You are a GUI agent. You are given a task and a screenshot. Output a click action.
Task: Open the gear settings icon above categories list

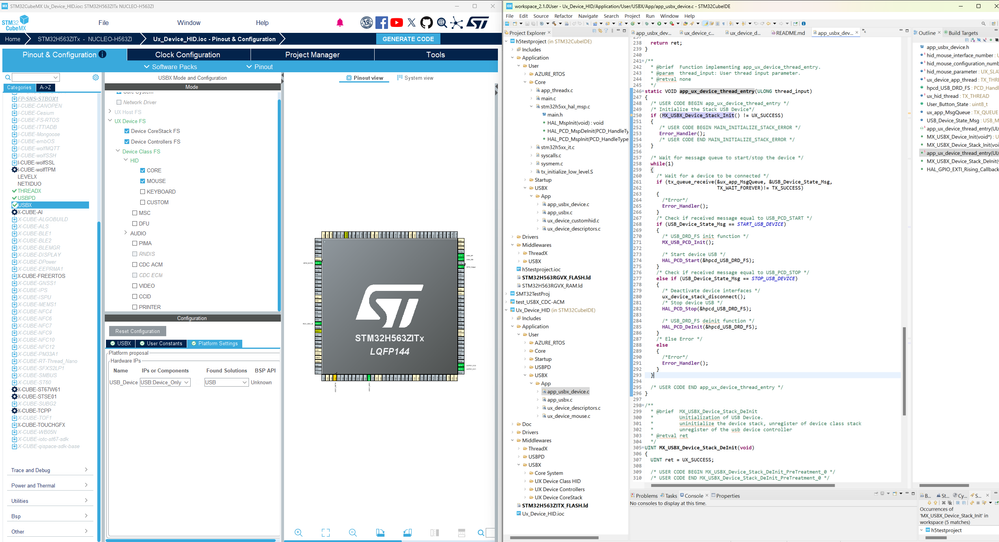(x=96, y=78)
